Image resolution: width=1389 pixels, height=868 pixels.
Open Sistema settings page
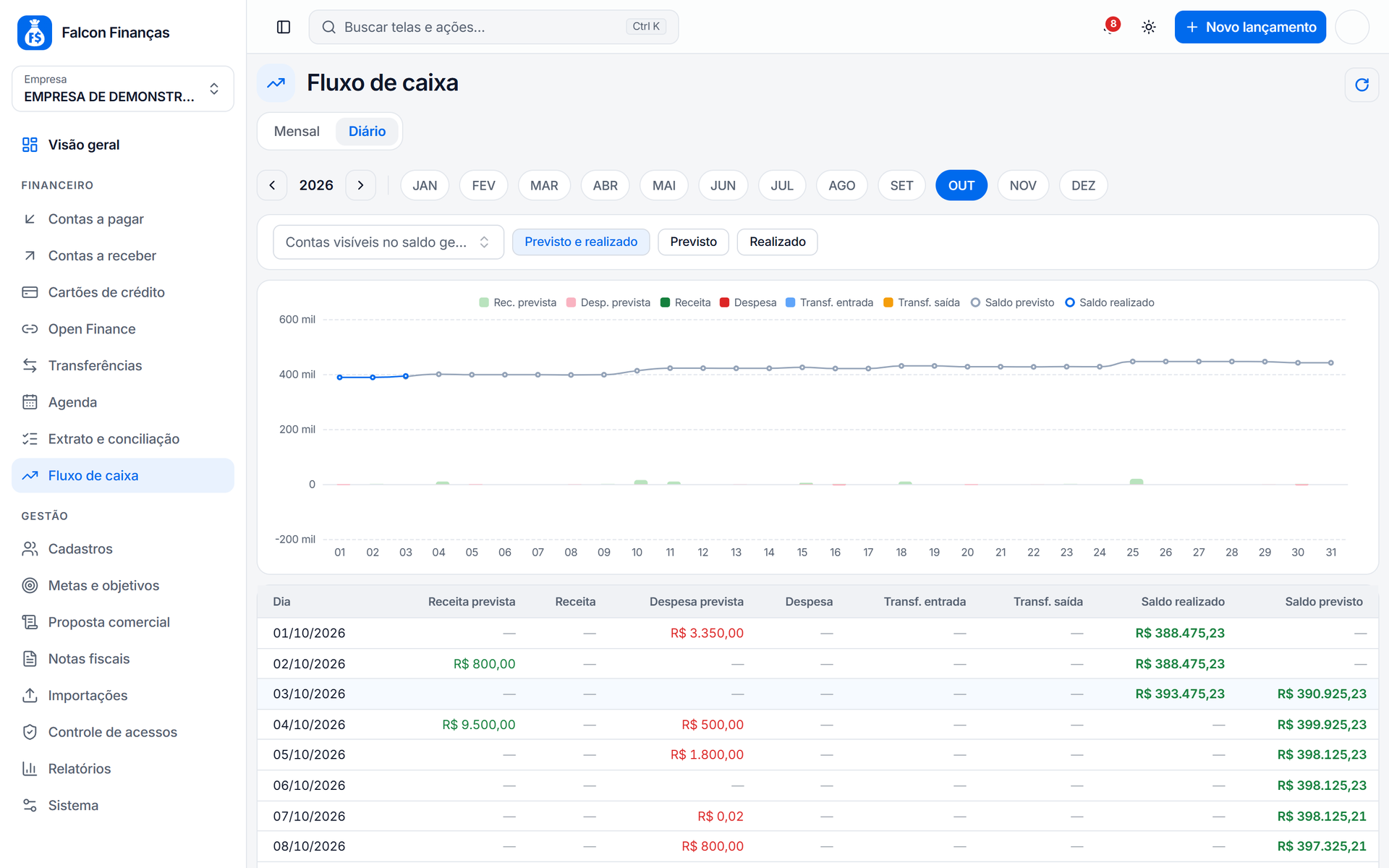(123, 805)
